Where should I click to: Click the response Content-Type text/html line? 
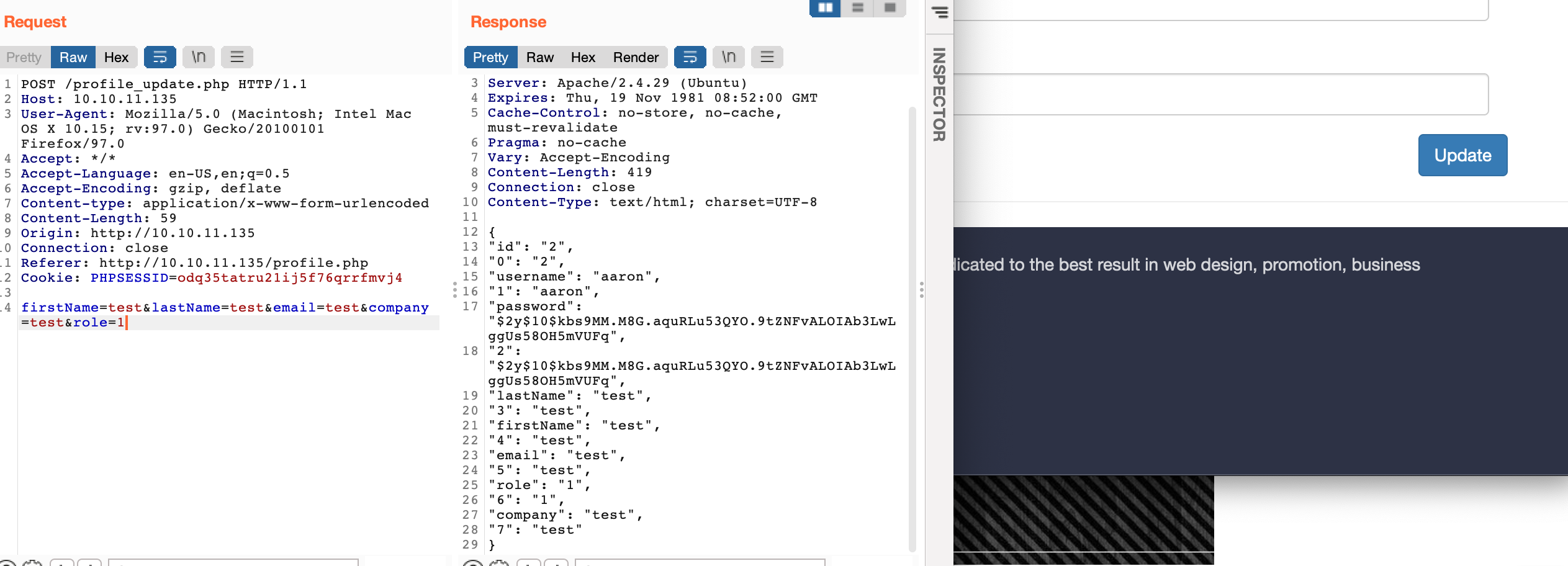pyautogui.click(x=652, y=202)
